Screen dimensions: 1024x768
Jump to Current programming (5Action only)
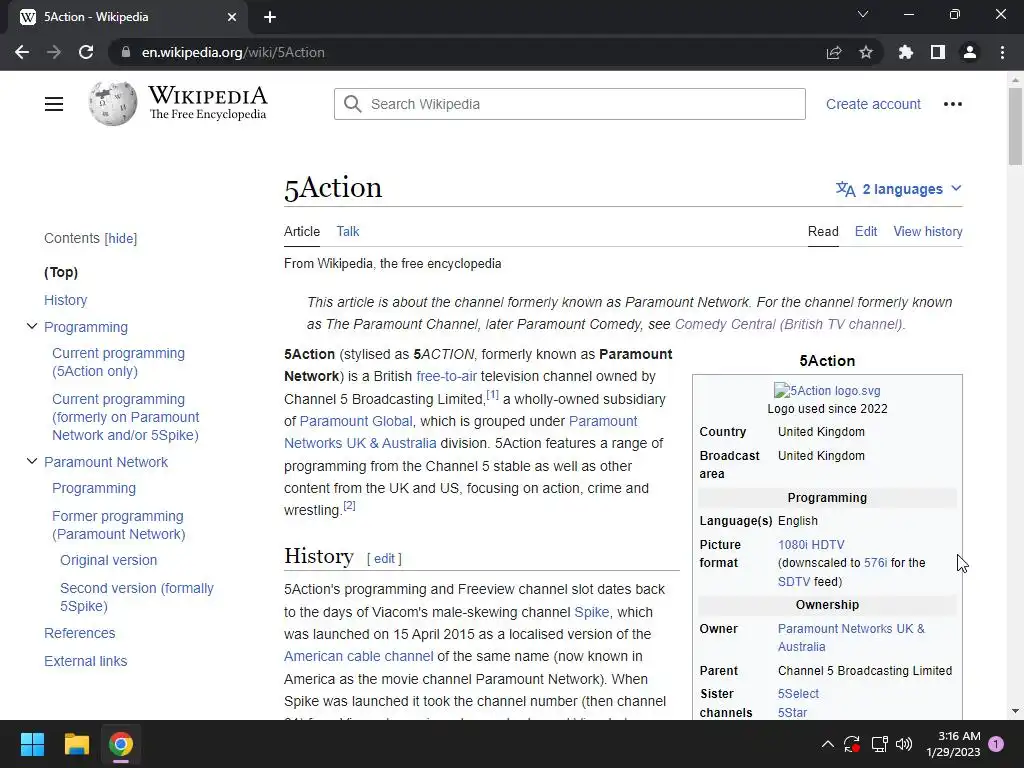[118, 362]
